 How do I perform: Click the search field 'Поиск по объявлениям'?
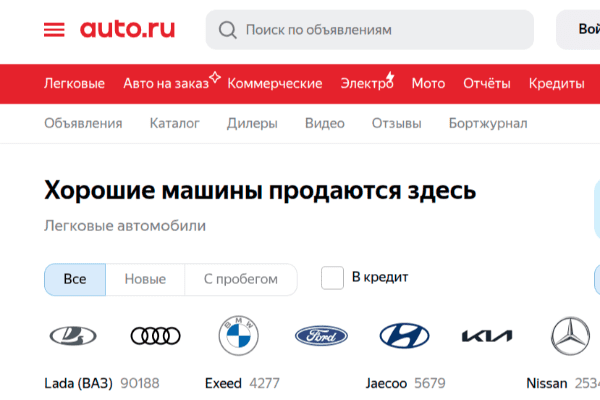370,30
